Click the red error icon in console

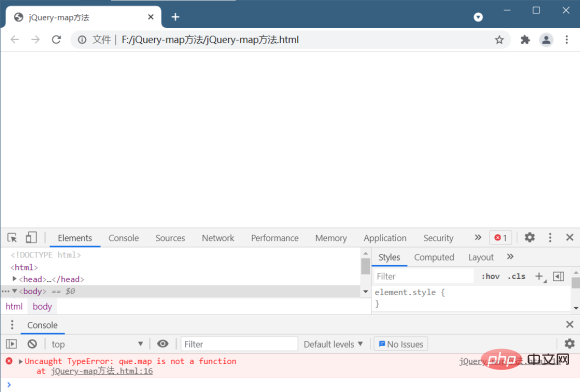(9, 361)
